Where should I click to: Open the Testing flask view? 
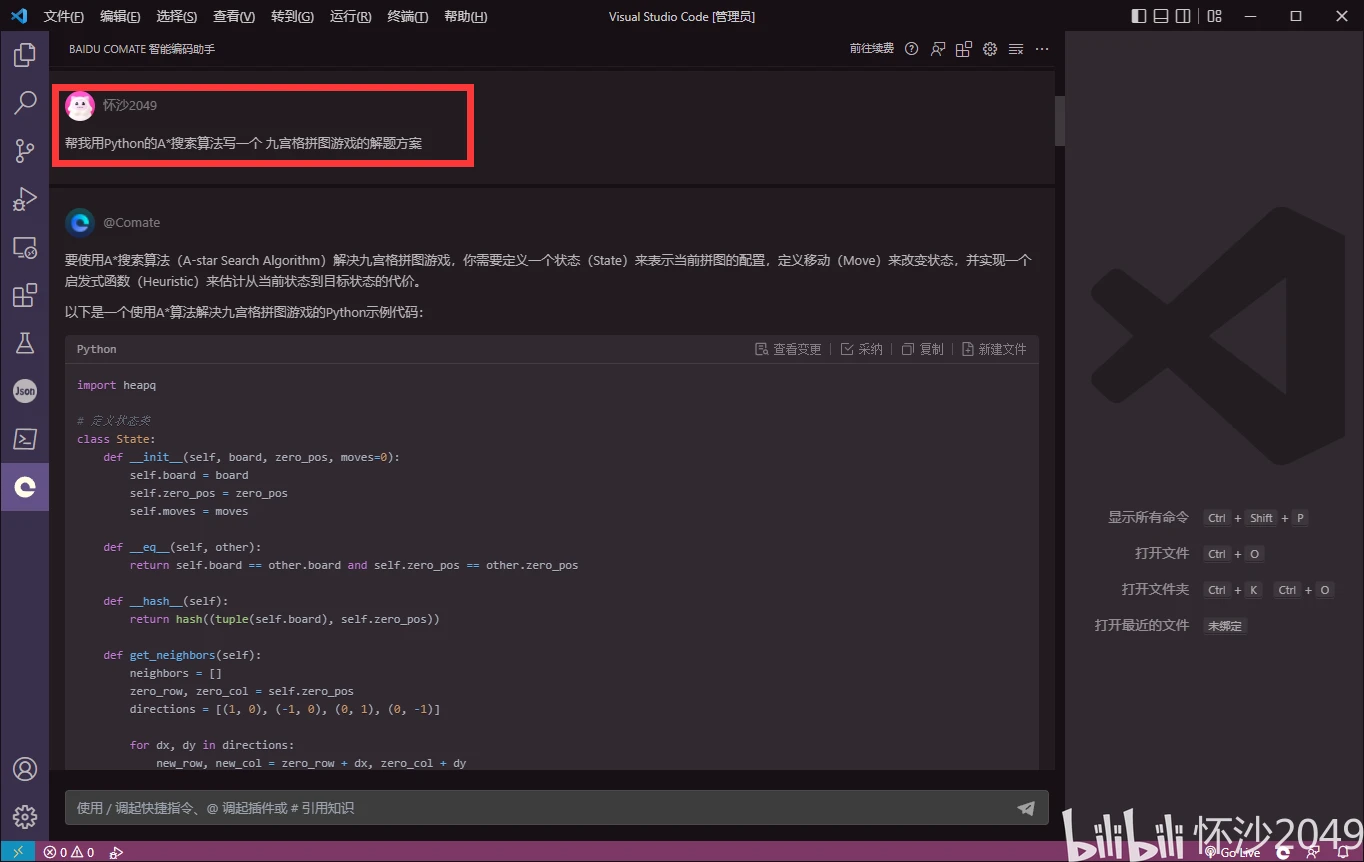point(25,343)
